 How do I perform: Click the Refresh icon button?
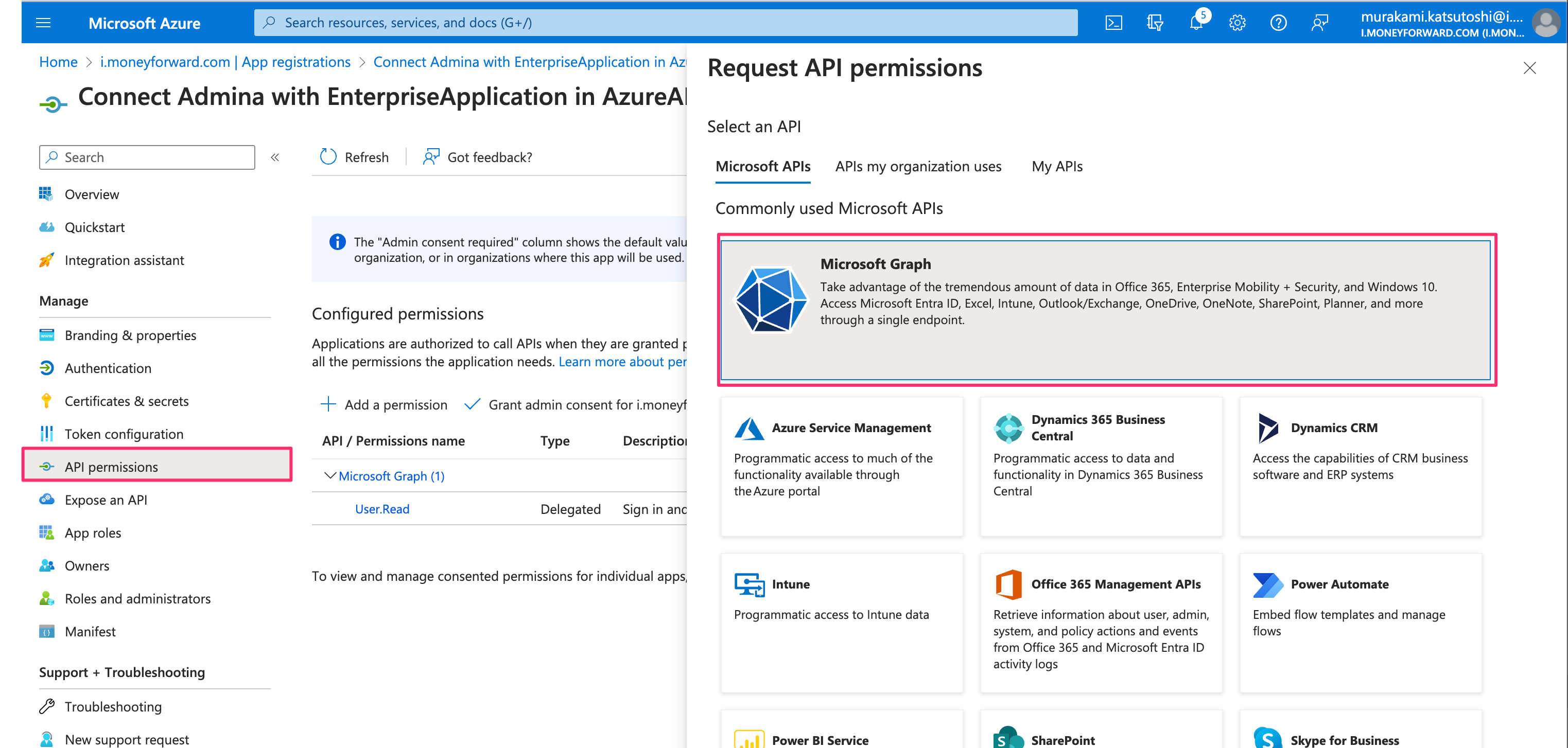pyautogui.click(x=329, y=157)
